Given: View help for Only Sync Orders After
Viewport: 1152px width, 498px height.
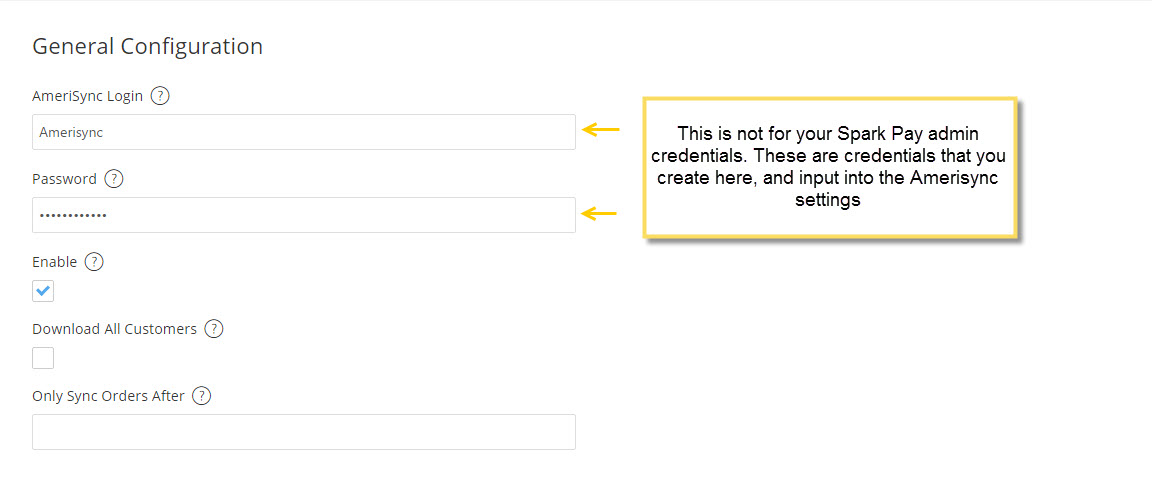Looking at the screenshot, I should point(201,396).
